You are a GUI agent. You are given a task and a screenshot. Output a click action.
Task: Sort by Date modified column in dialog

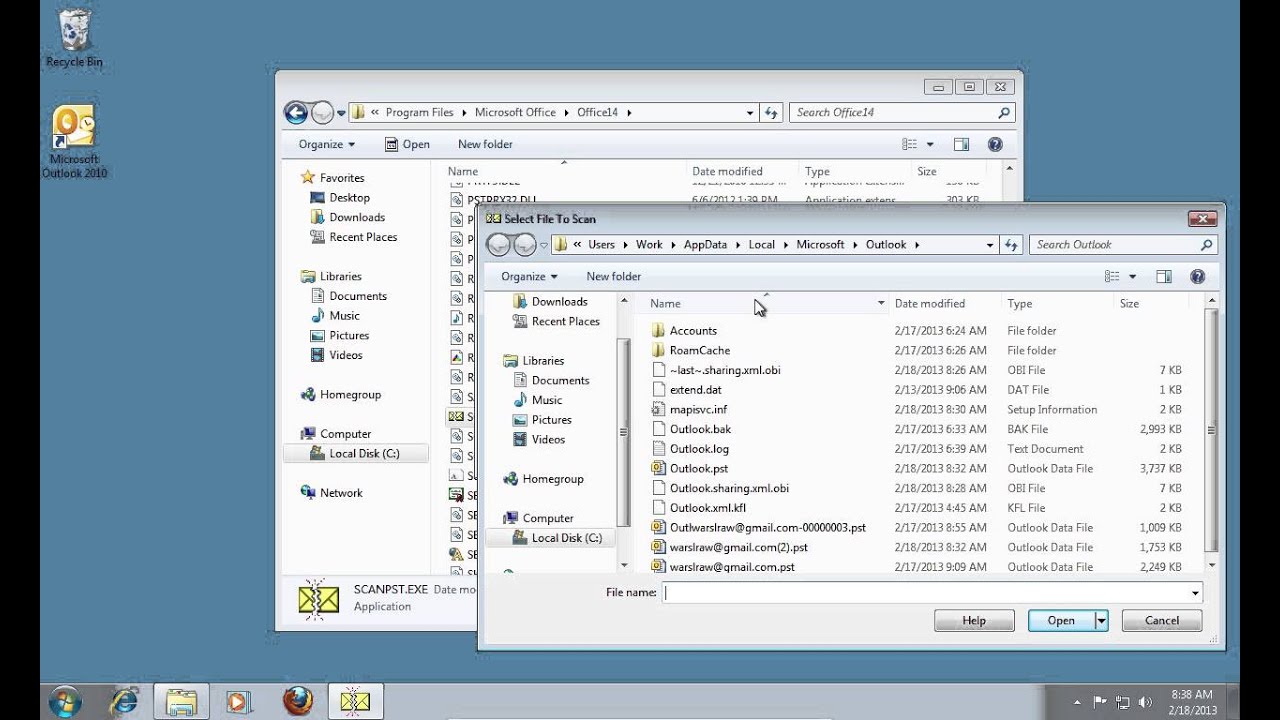tap(930, 303)
